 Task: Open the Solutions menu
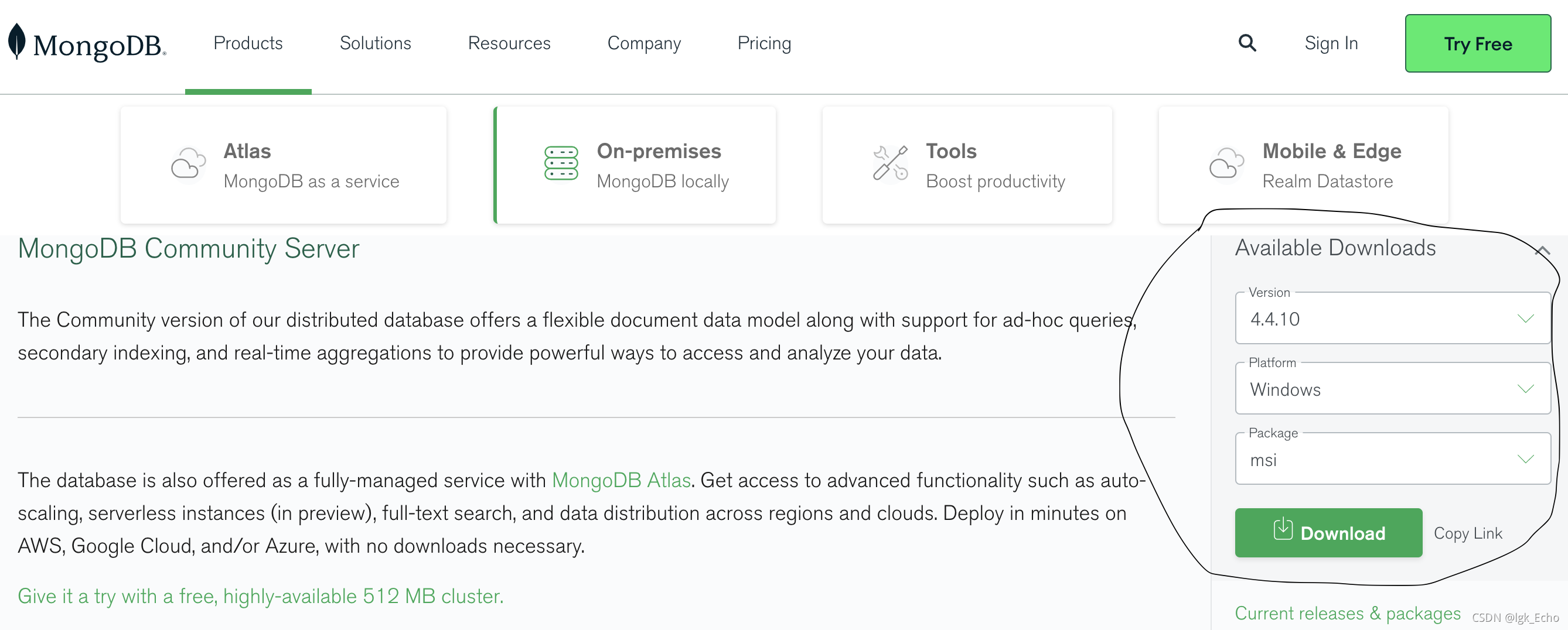(x=375, y=43)
